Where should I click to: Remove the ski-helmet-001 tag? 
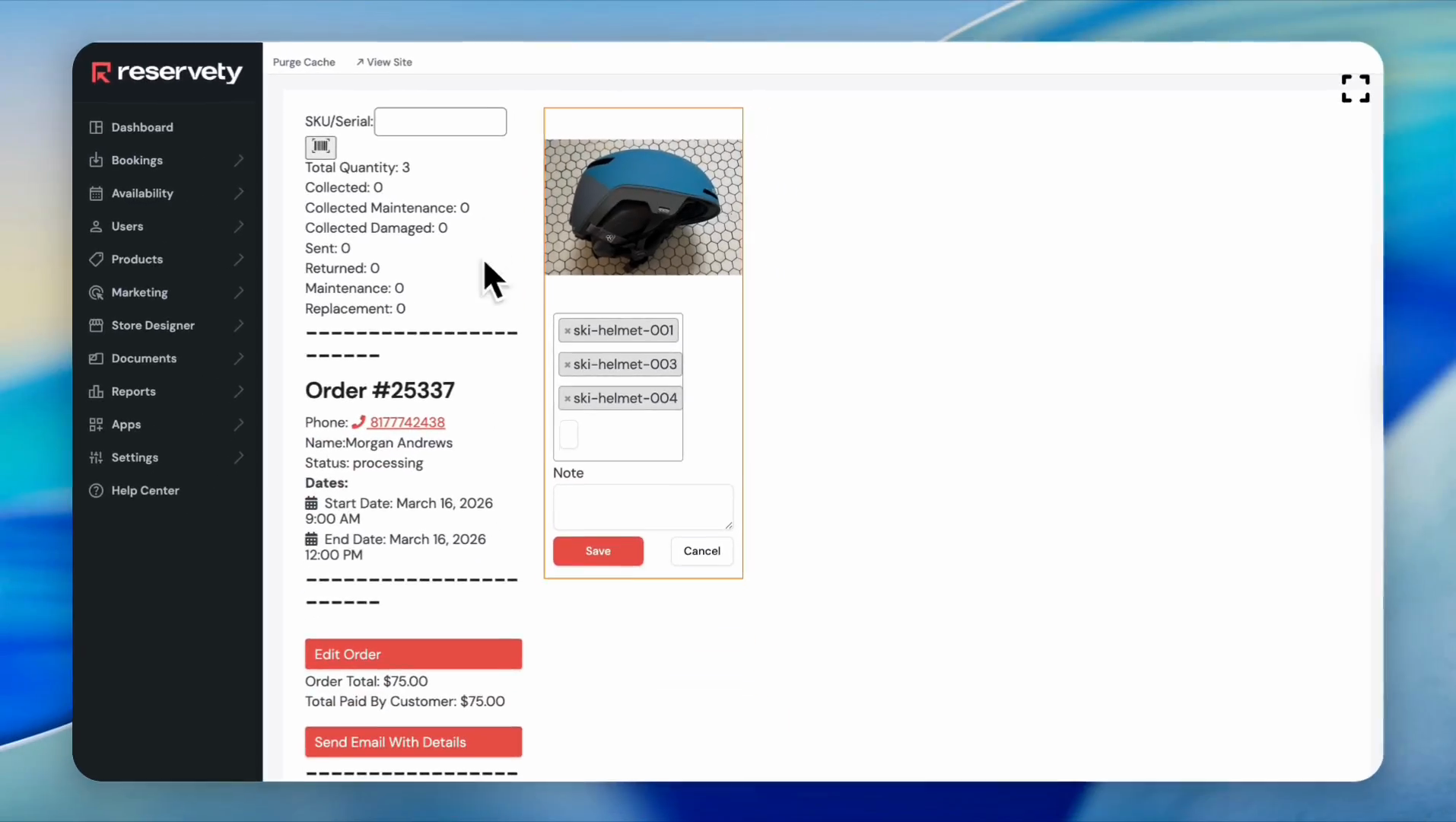(567, 331)
